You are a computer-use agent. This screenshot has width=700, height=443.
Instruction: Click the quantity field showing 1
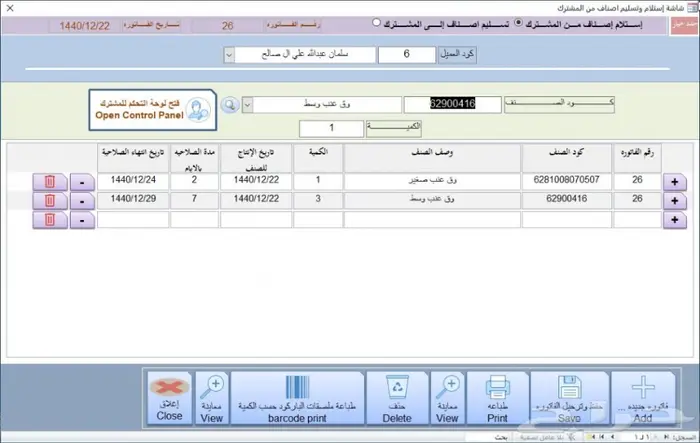point(331,129)
